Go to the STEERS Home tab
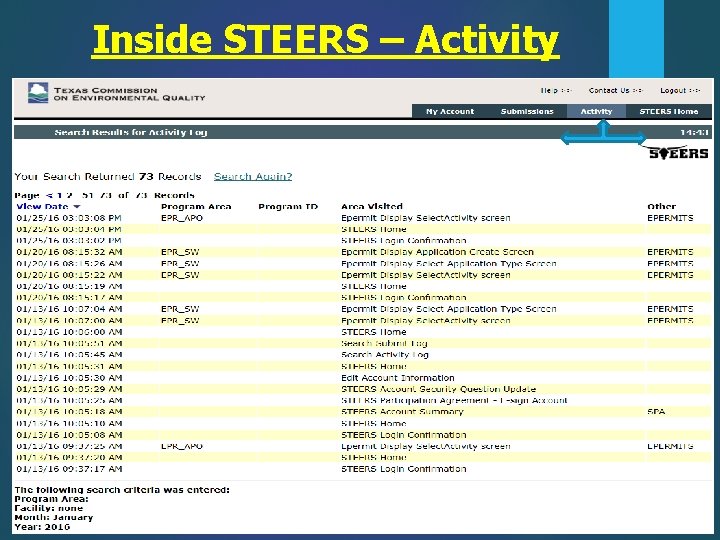Image resolution: width=720 pixels, height=540 pixels. pos(669,112)
